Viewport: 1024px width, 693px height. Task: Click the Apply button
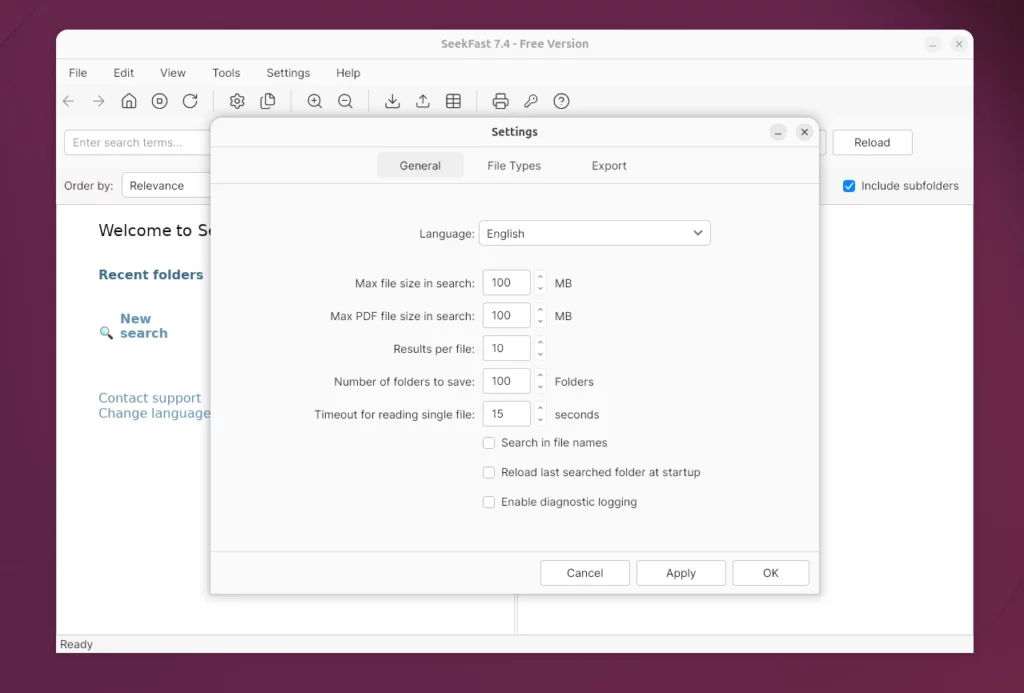pos(680,573)
